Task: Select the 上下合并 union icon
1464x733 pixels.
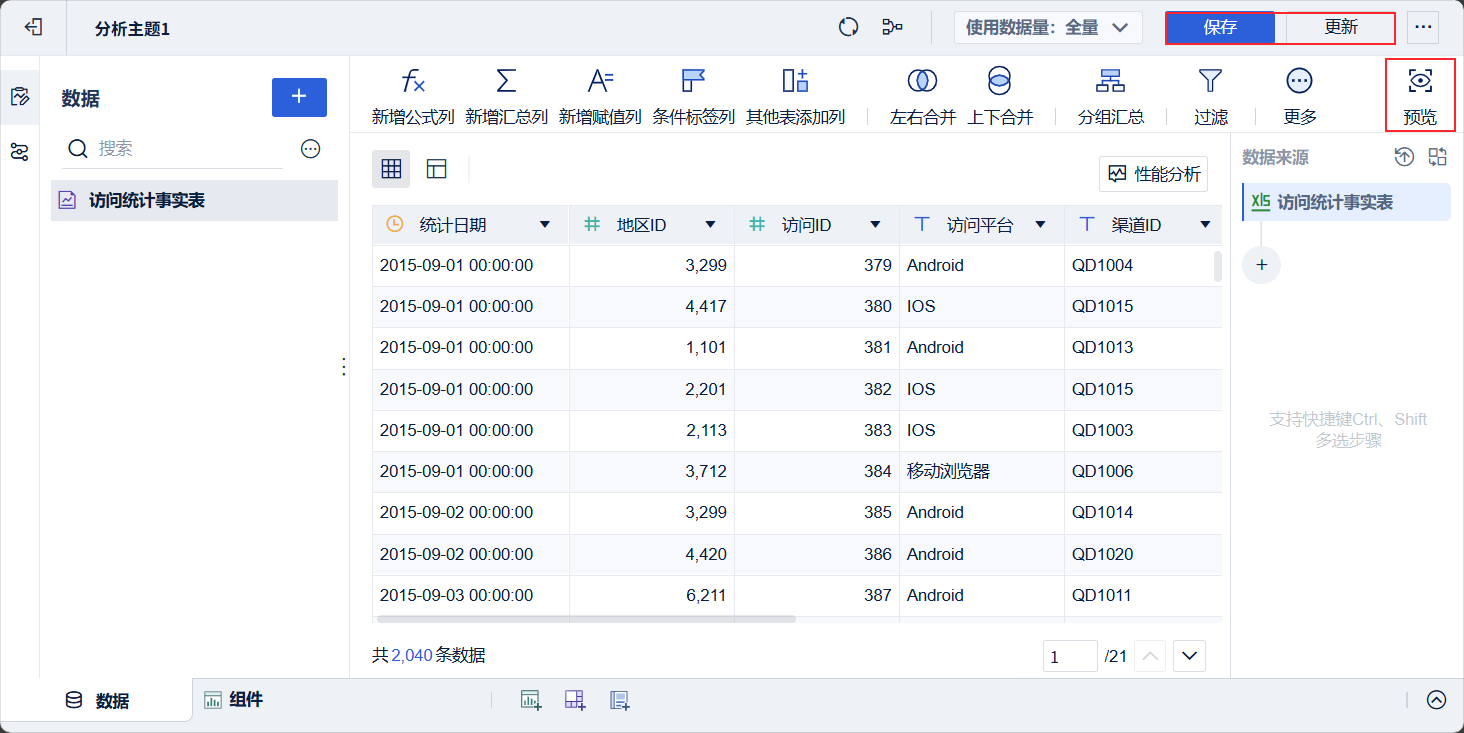Action: click(x=999, y=82)
